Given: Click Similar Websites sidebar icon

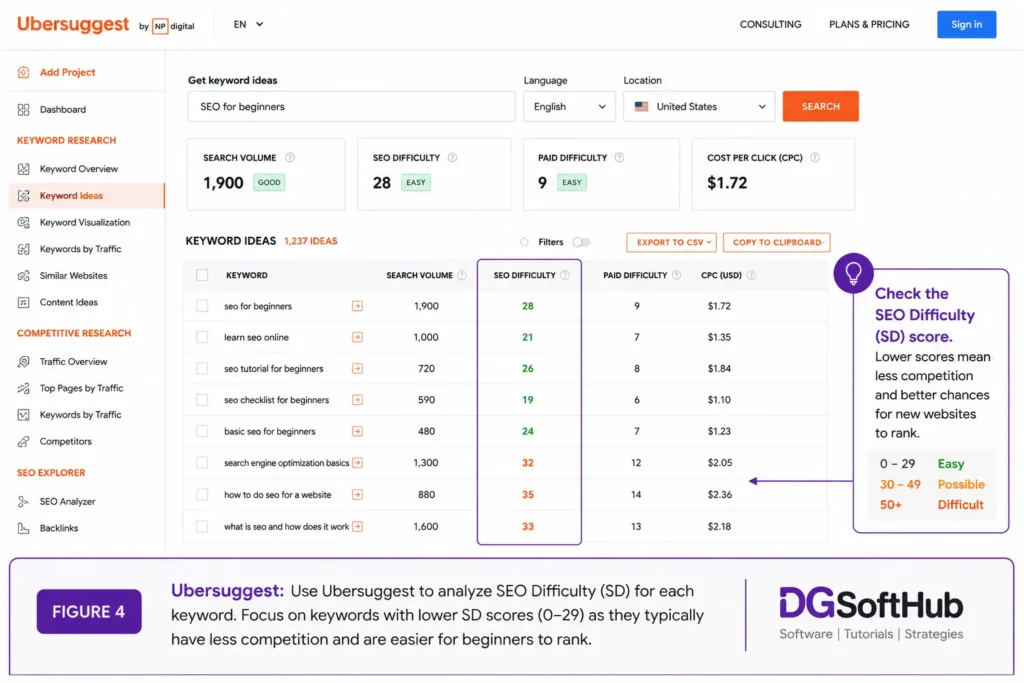Looking at the screenshot, I should click(x=24, y=276).
